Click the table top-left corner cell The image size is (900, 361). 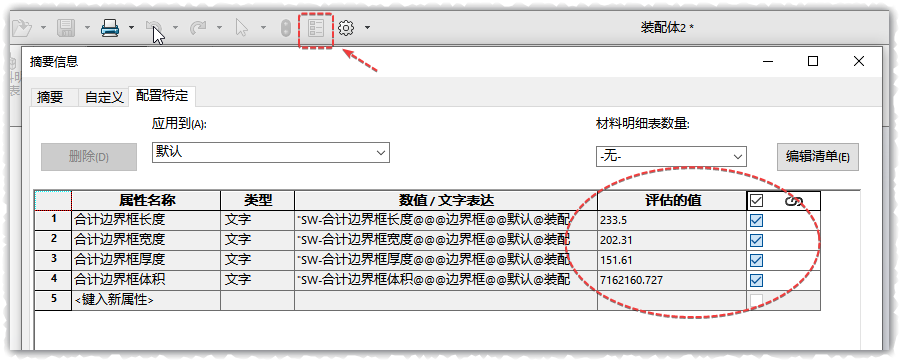point(53,200)
